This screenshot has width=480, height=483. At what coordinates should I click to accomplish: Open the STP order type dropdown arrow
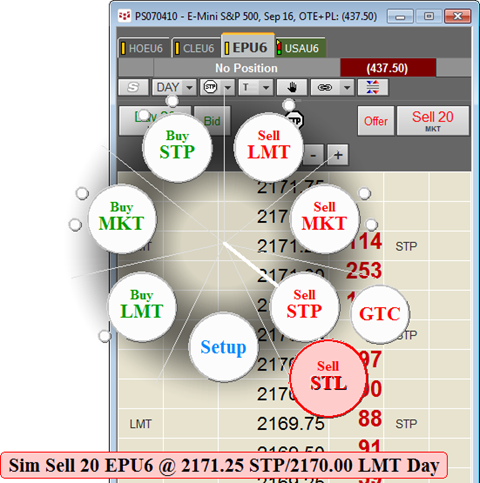click(x=228, y=87)
